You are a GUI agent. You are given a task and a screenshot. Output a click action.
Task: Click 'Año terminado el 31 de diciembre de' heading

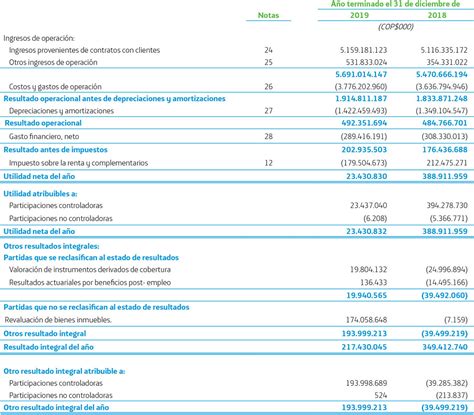click(395, 4)
